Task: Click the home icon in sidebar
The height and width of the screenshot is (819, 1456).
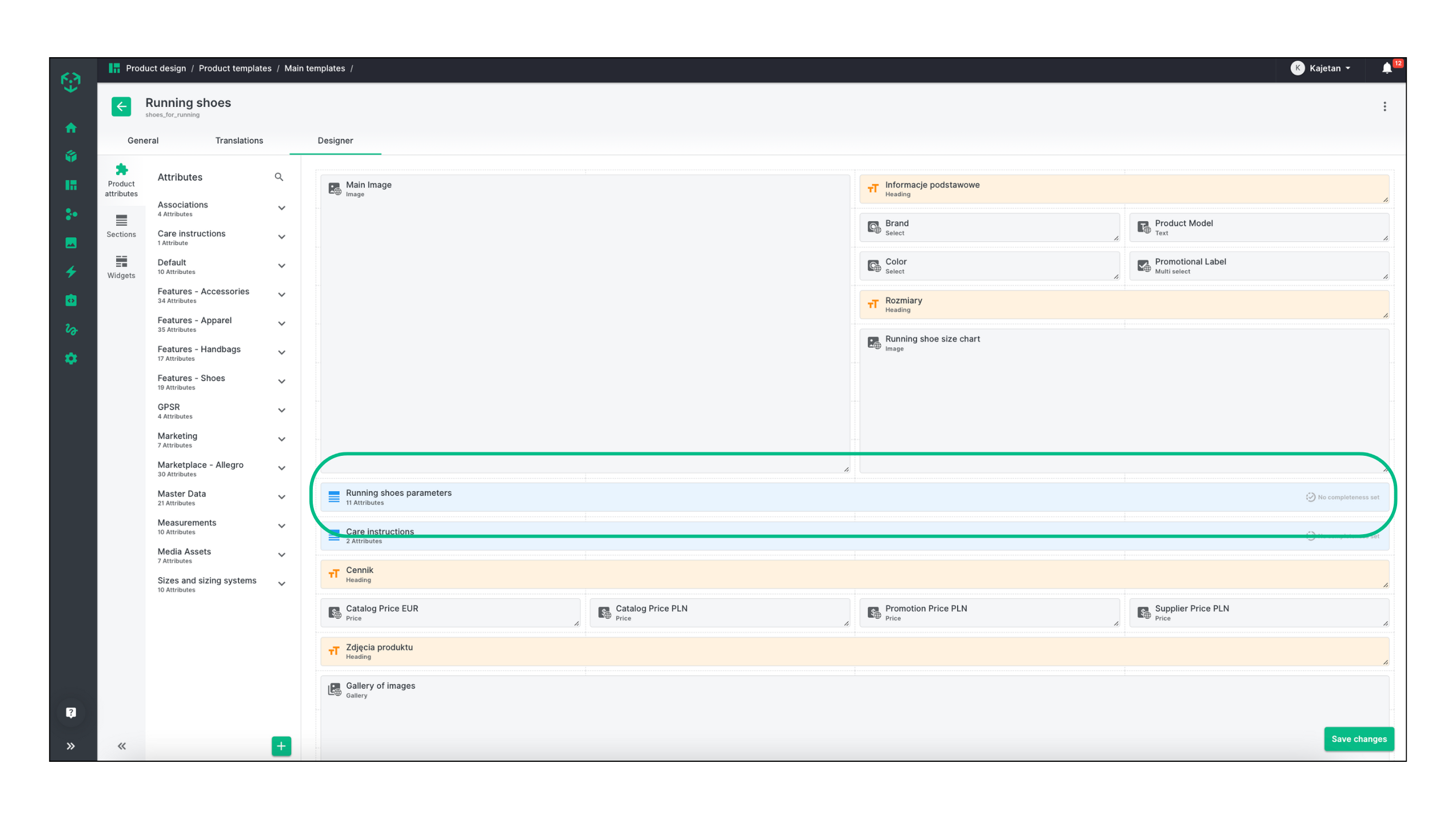Action: (71, 128)
